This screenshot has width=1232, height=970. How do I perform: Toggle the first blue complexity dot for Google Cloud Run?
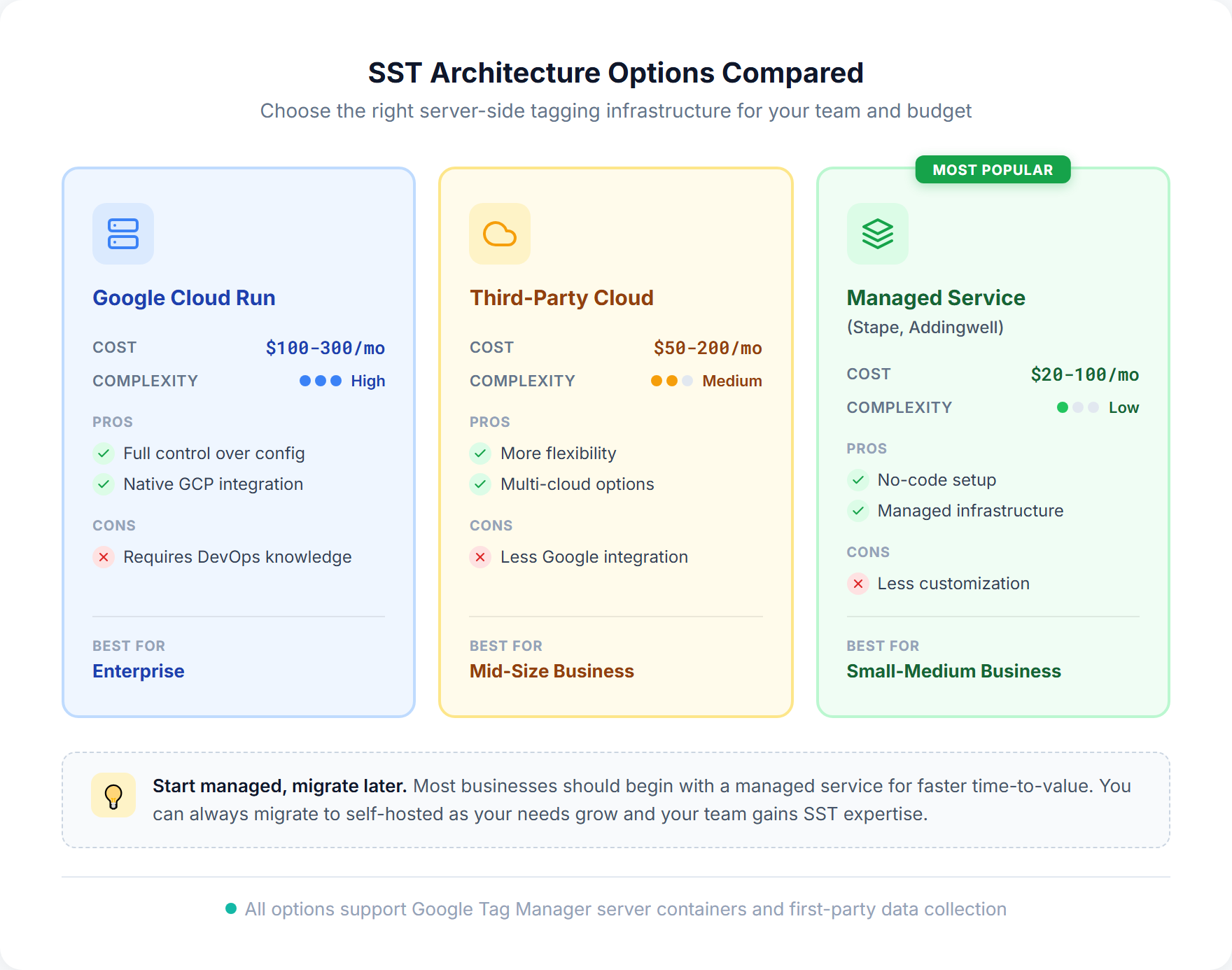(x=303, y=381)
